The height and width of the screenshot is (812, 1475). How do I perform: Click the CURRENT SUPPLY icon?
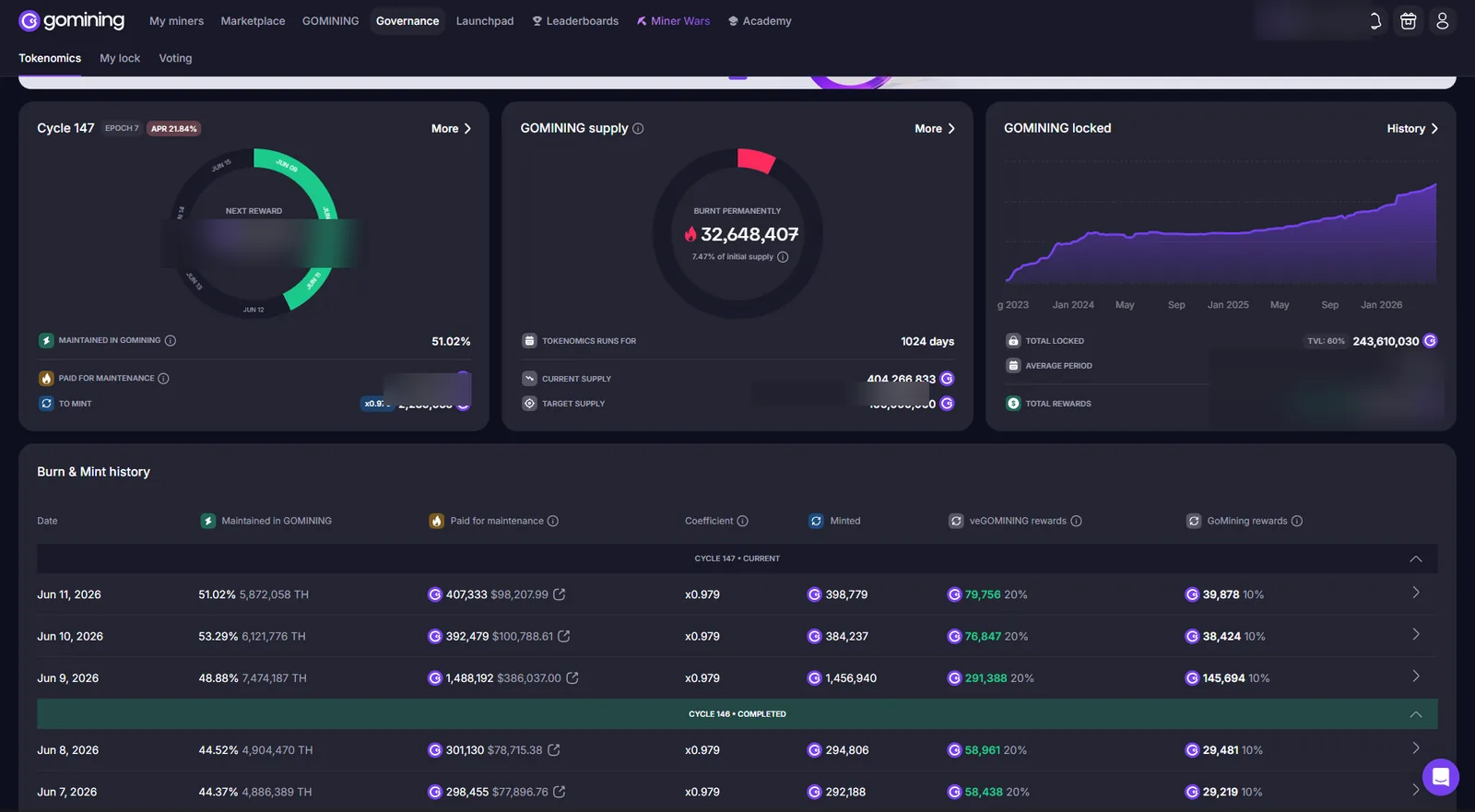click(529, 379)
